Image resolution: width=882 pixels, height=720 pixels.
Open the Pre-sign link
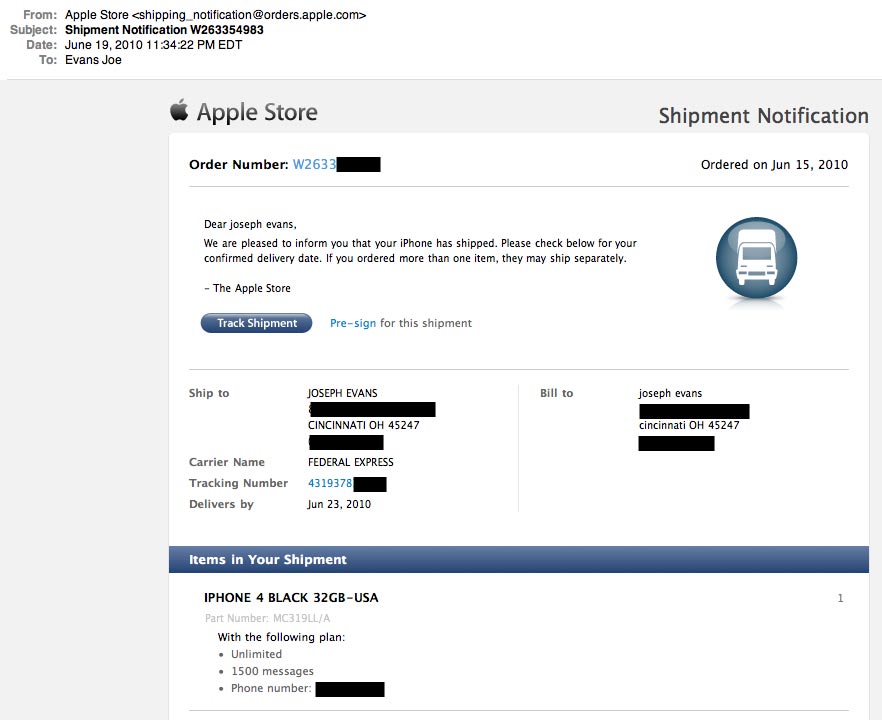point(353,323)
